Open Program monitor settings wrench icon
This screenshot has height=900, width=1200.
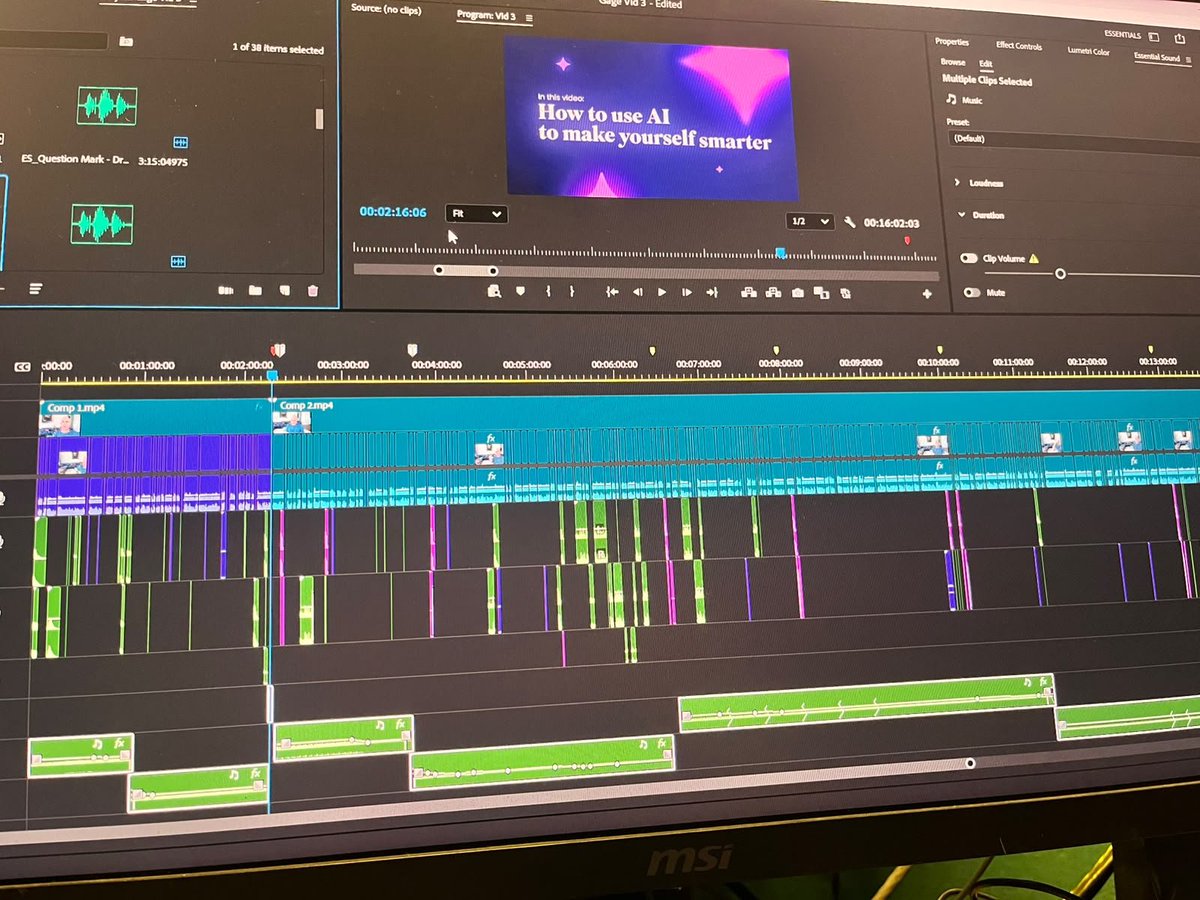pyautogui.click(x=850, y=222)
